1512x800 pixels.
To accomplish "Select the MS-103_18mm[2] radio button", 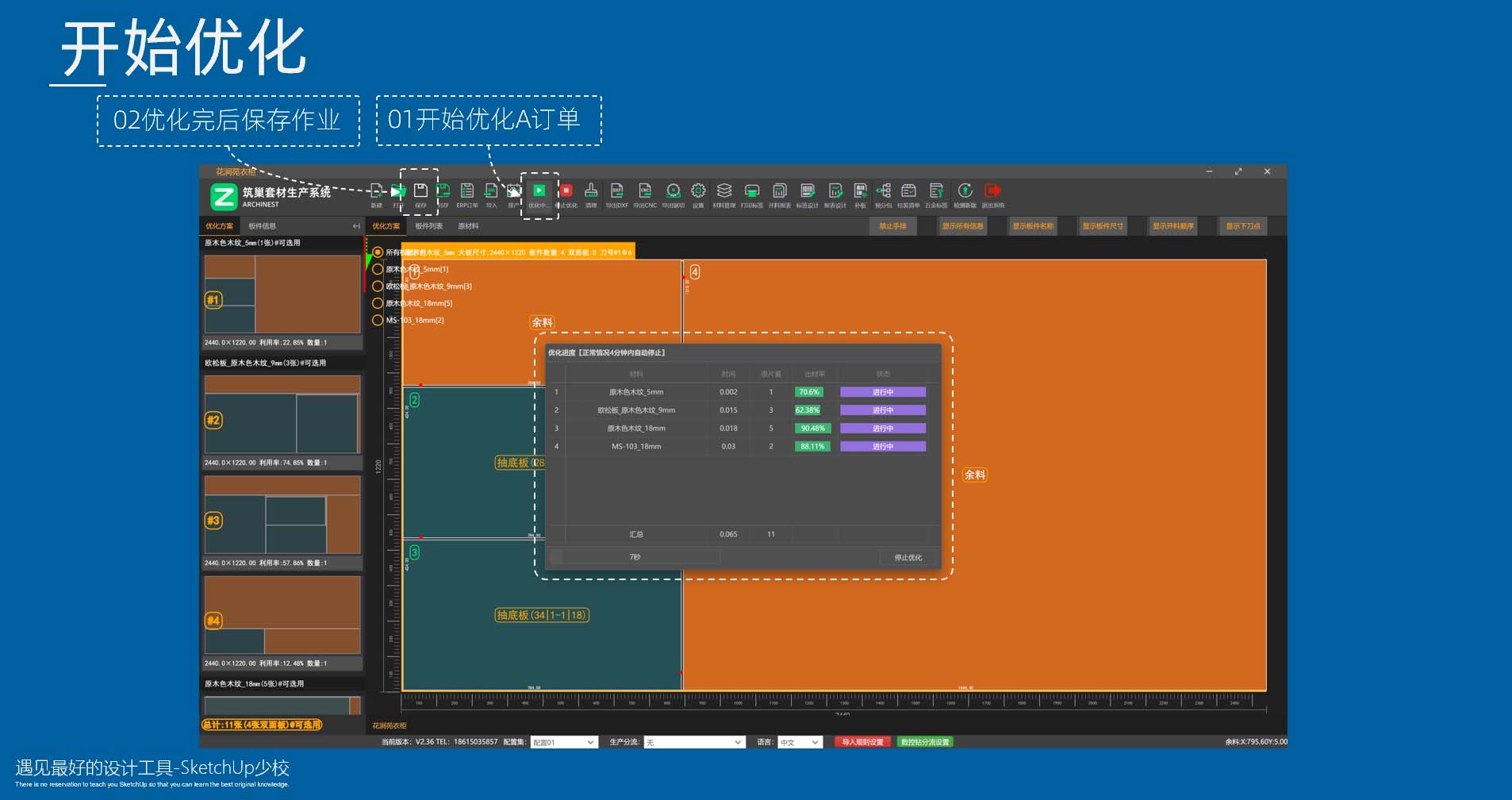I will [378, 321].
